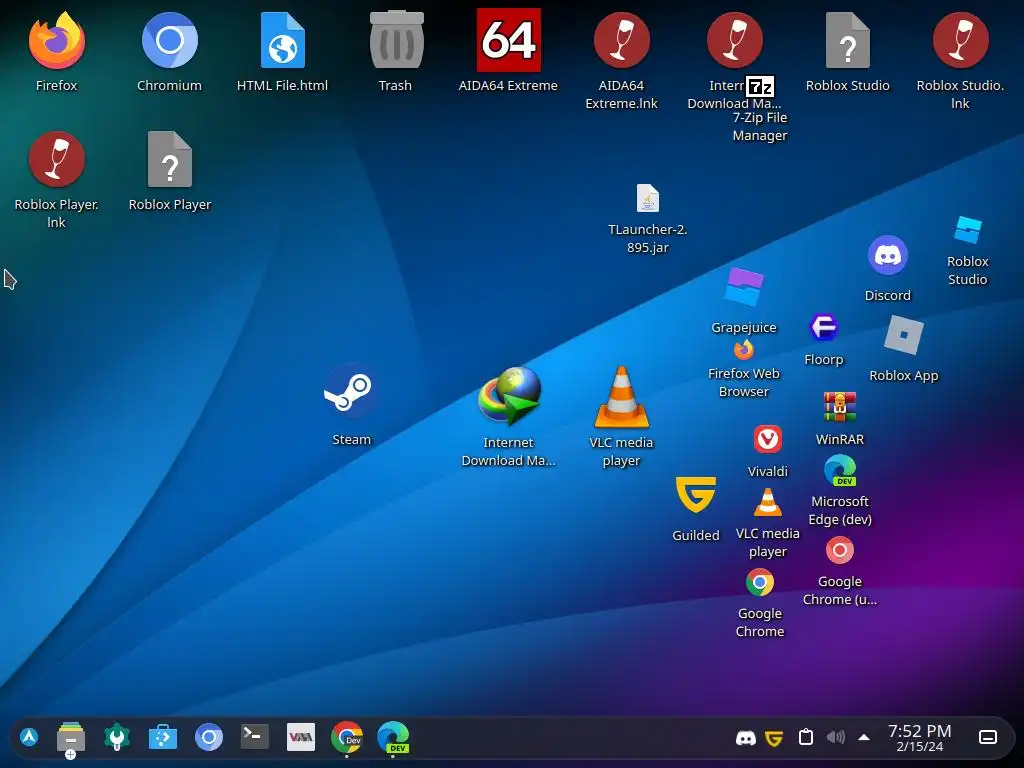Switch to Chrome Dev in the taskbar
Viewport: 1024px width, 768px height.
click(347, 737)
